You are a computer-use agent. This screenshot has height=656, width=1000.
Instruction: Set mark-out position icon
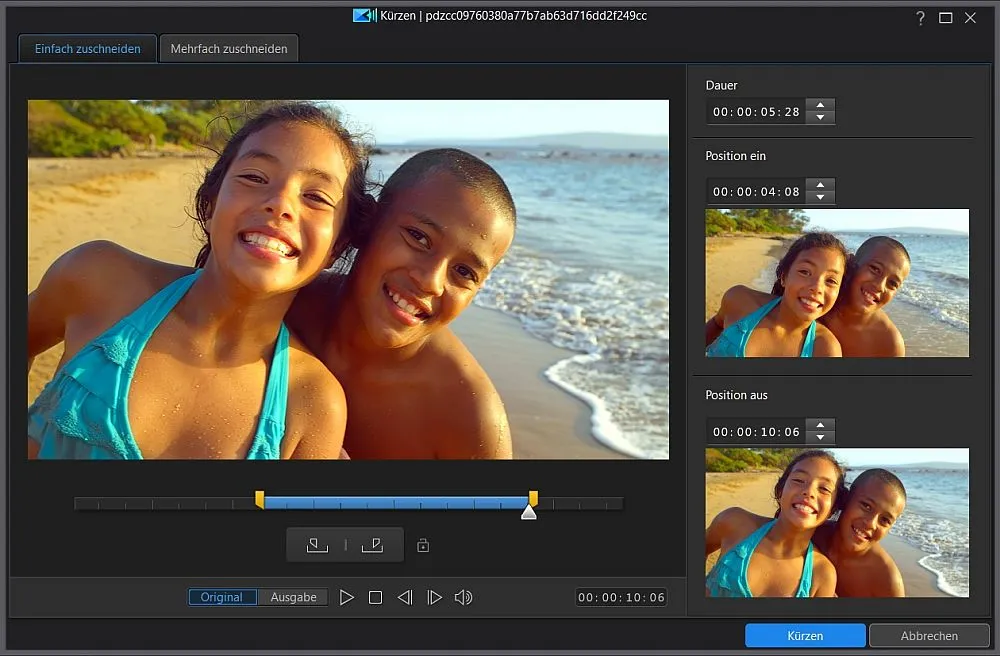372,545
